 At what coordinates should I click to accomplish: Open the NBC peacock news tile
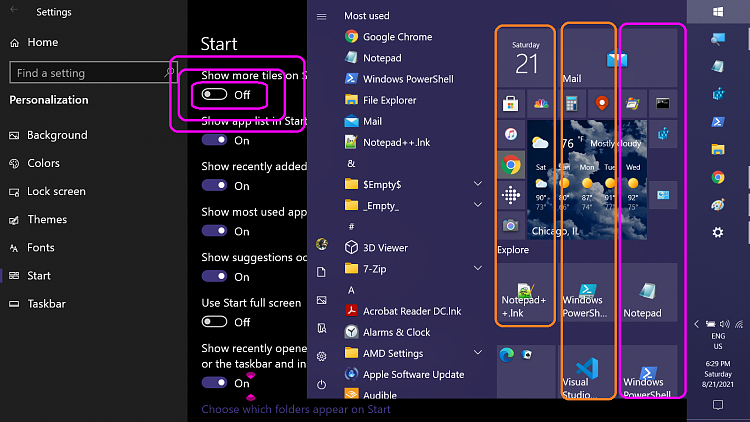click(x=541, y=103)
